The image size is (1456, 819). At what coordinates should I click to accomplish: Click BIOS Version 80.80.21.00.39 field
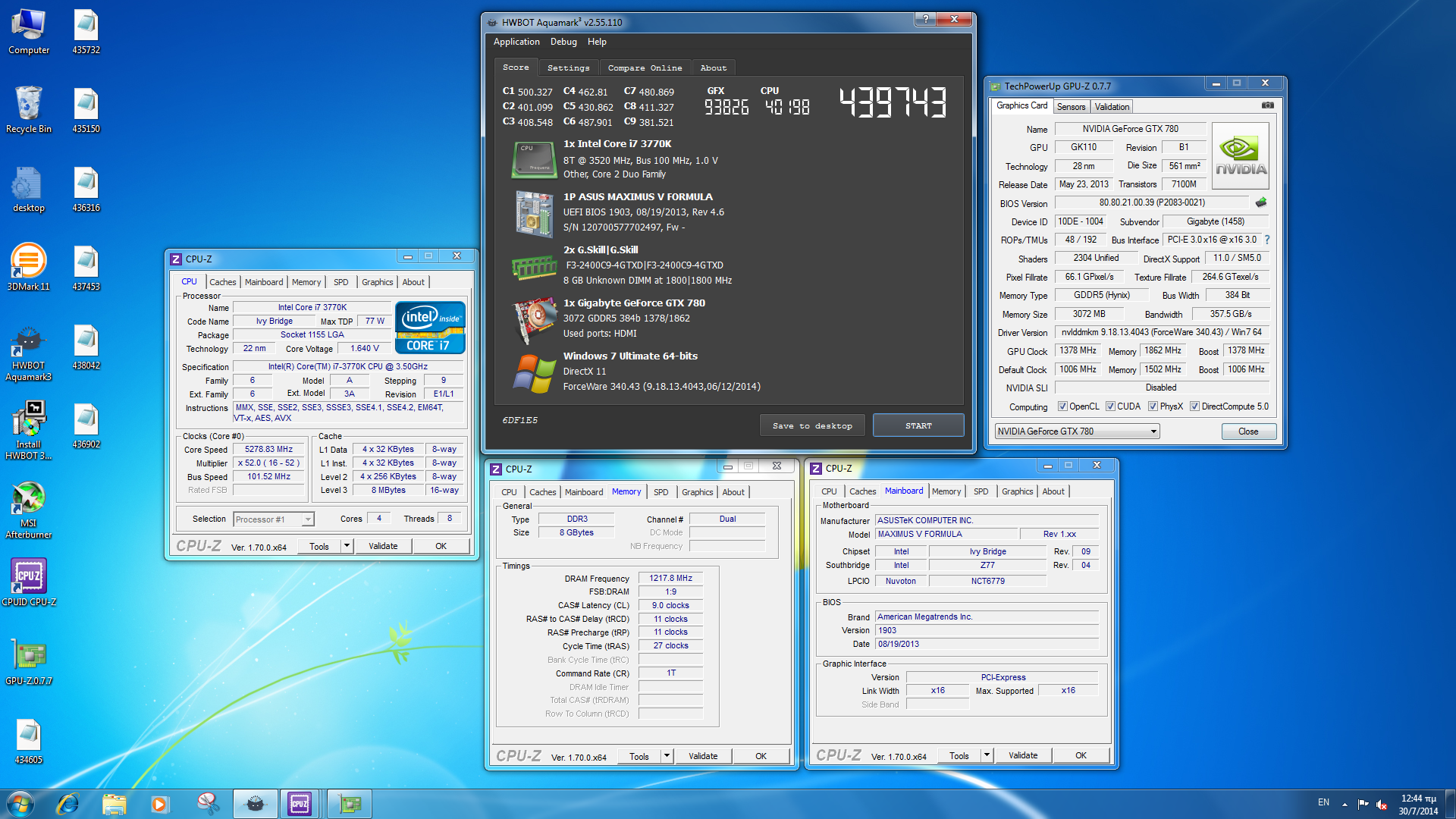click(x=1152, y=202)
